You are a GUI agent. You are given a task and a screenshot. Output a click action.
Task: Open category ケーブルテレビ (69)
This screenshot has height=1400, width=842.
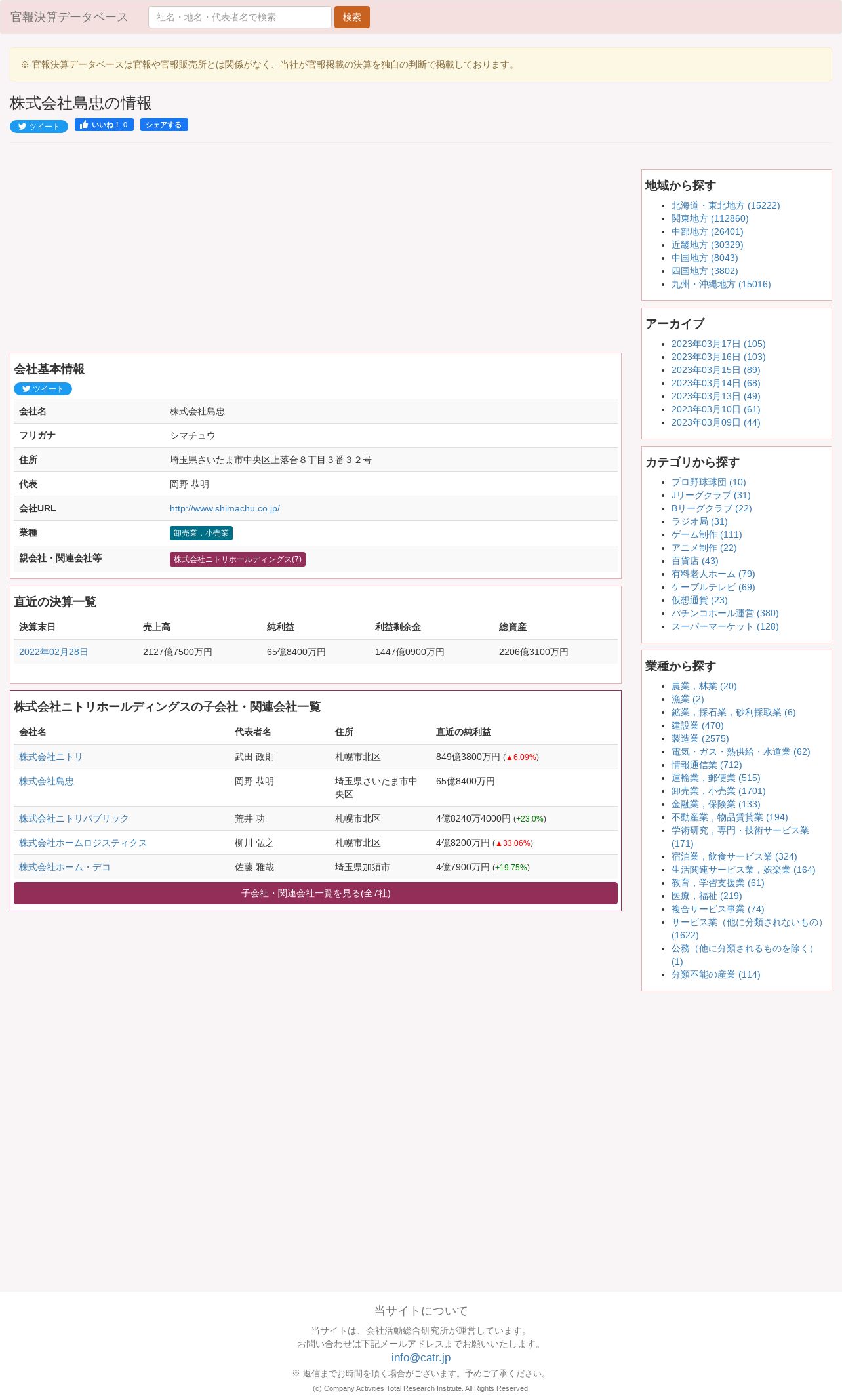point(713,587)
